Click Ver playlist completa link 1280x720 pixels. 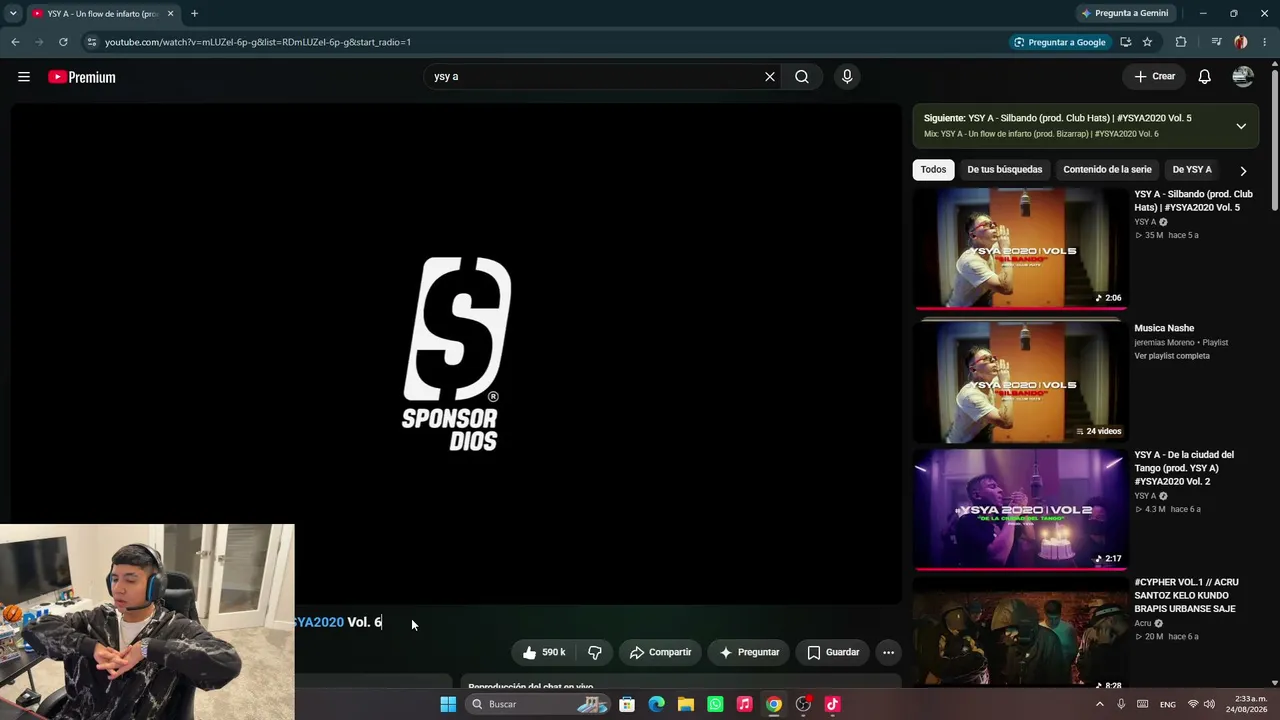[x=1172, y=356]
